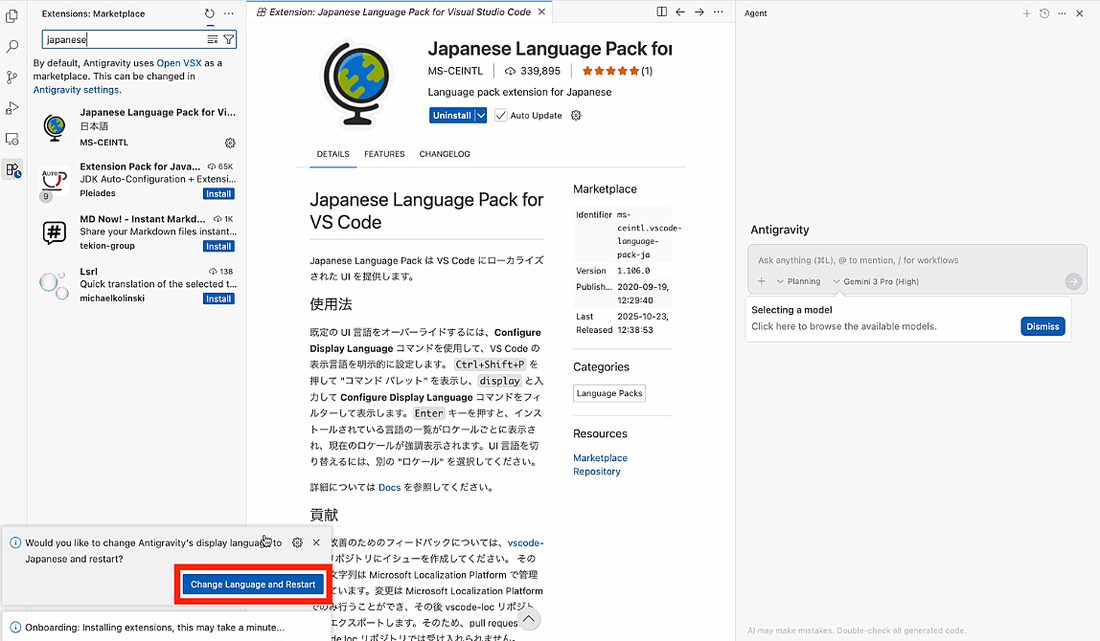Select the 339,895 download count
1100x641 pixels.
(x=532, y=71)
